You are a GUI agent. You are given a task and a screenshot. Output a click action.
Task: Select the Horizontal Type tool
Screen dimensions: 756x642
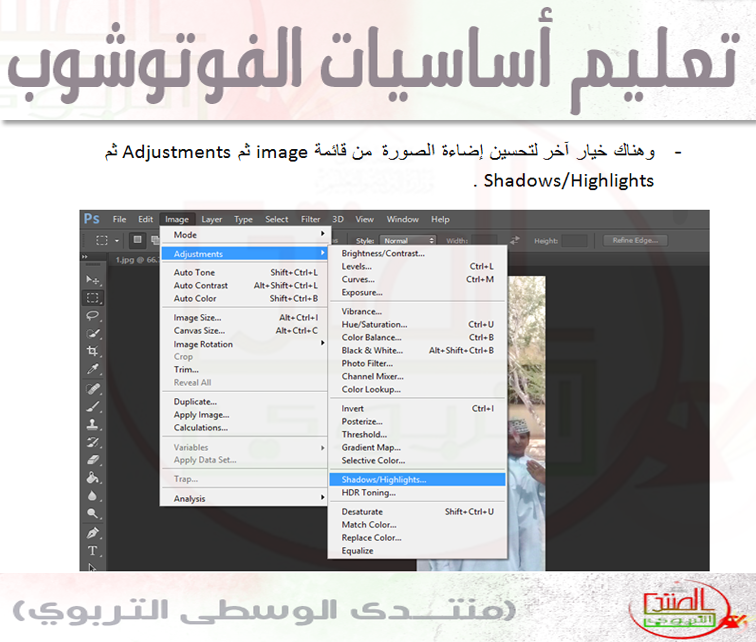[x=93, y=550]
